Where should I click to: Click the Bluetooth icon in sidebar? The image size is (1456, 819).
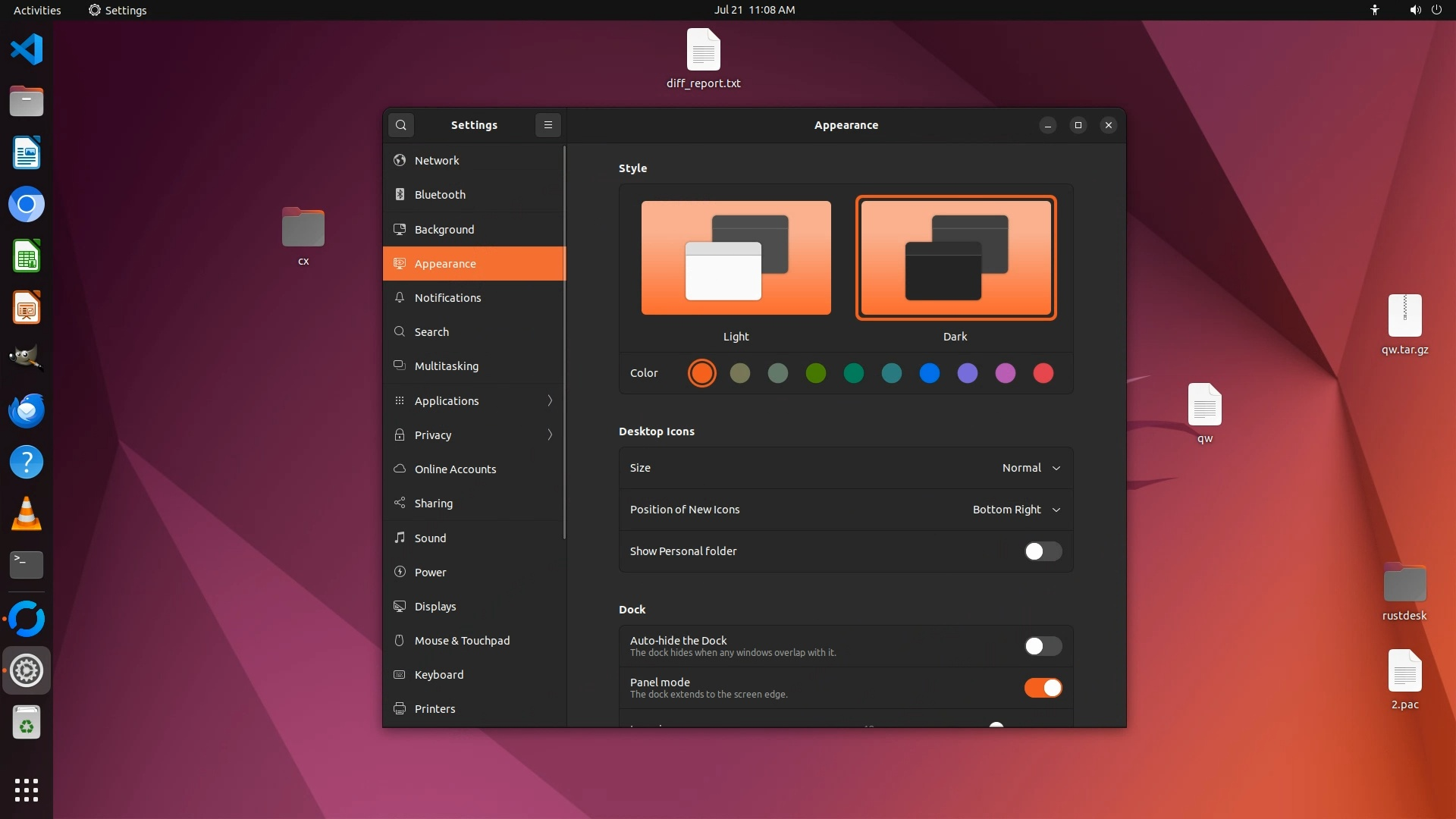(400, 195)
